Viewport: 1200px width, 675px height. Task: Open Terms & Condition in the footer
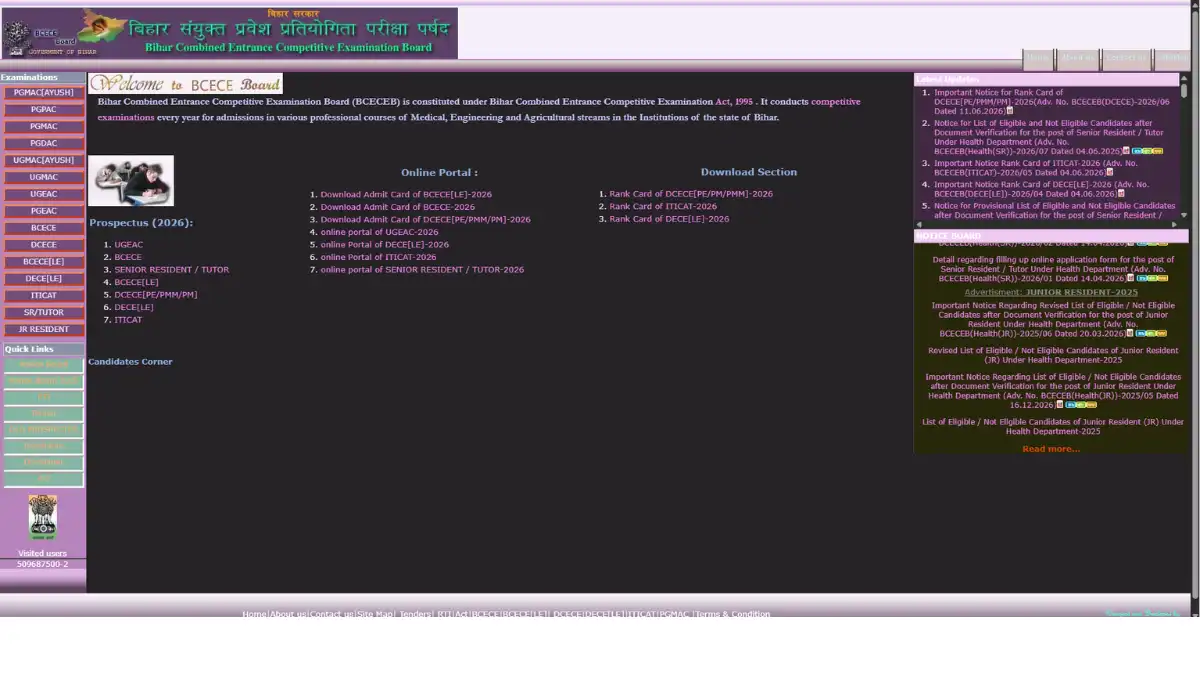coord(733,614)
